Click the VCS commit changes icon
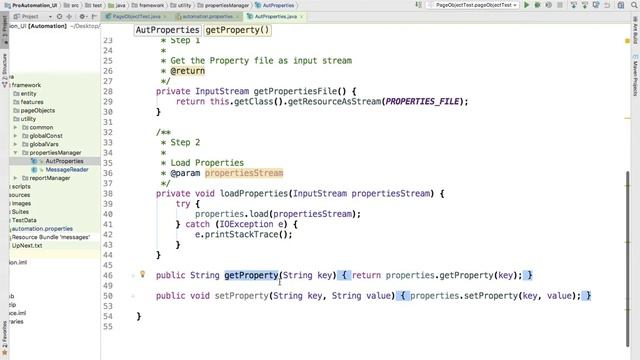This screenshot has width=640, height=360. pyautogui.click(x=585, y=5)
